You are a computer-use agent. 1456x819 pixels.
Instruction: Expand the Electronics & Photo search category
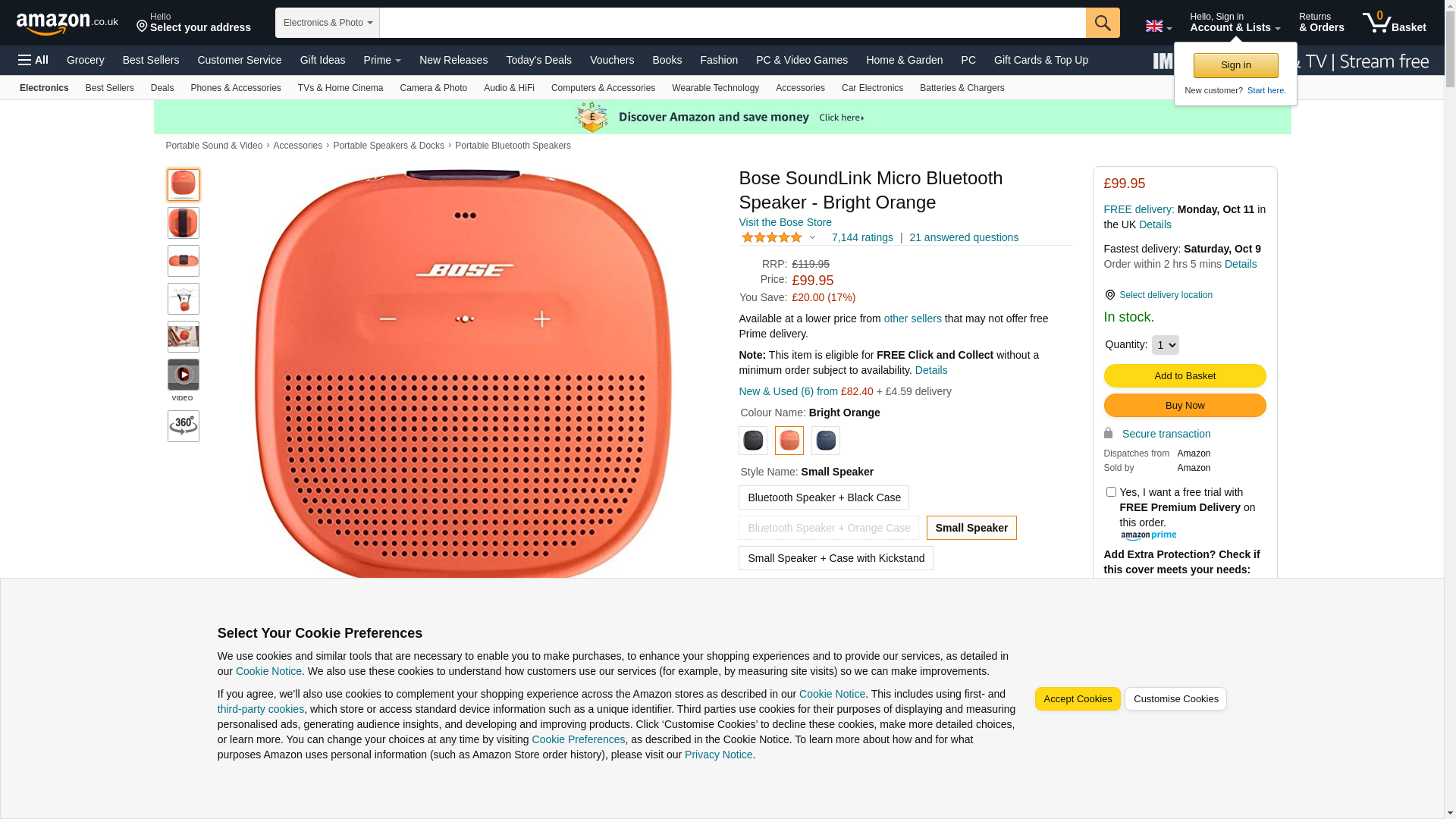pyautogui.click(x=327, y=23)
